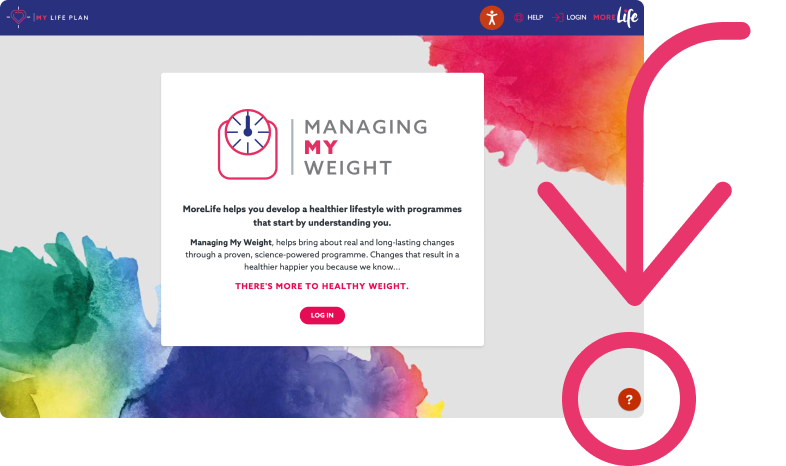Click the lifebuoy icon beside HELP
The height and width of the screenshot is (466, 786).
click(x=518, y=18)
